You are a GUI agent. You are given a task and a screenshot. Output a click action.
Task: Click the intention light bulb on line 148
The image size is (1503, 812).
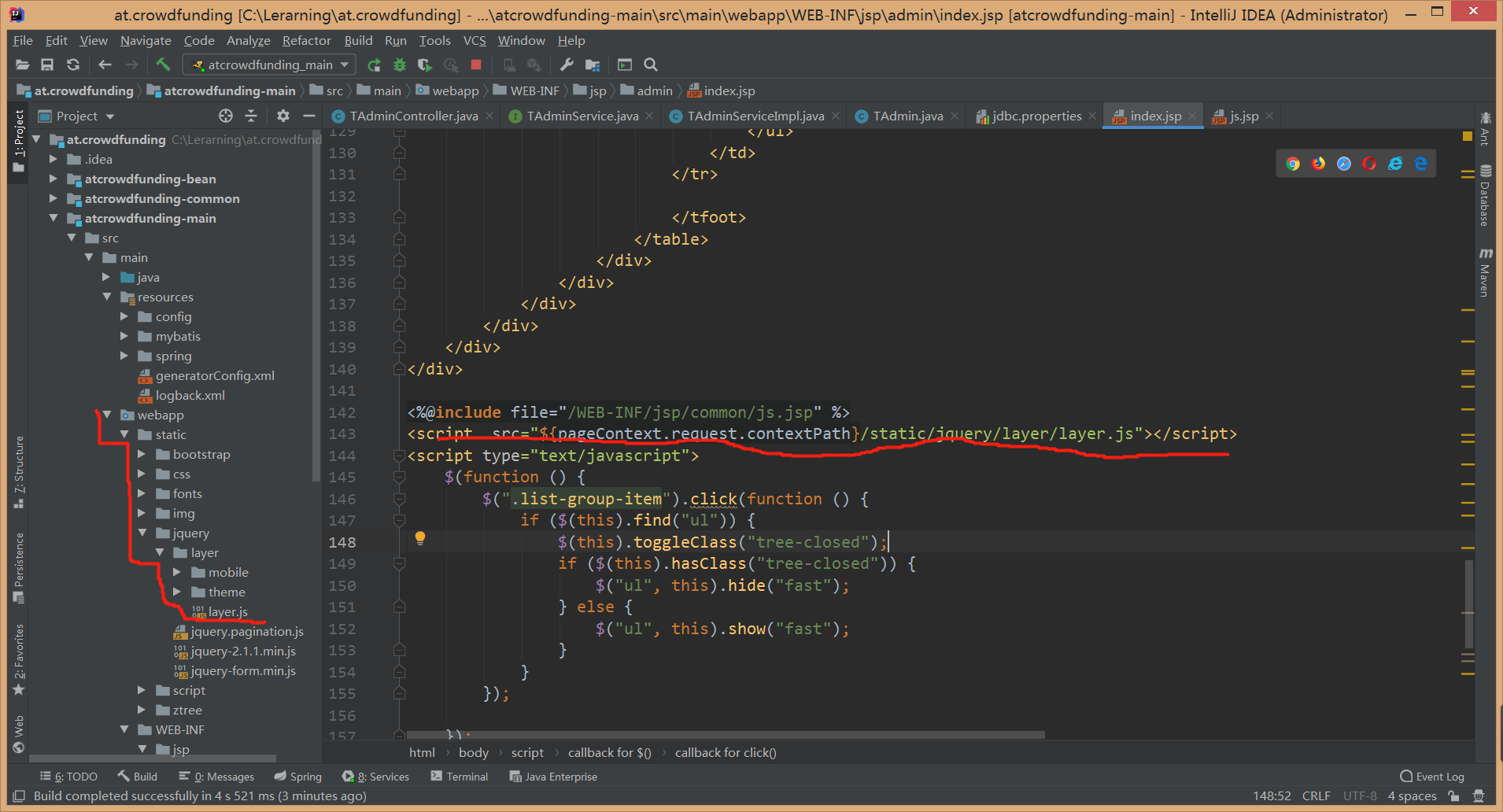(x=420, y=538)
